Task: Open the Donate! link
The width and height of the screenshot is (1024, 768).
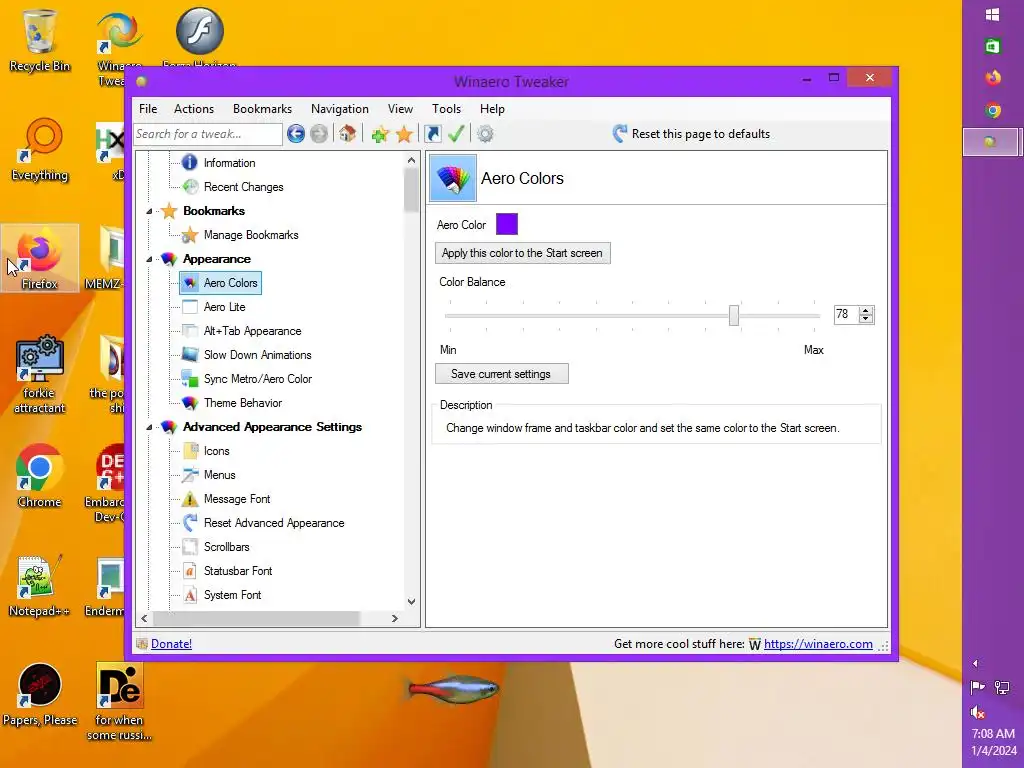Action: tap(171, 644)
